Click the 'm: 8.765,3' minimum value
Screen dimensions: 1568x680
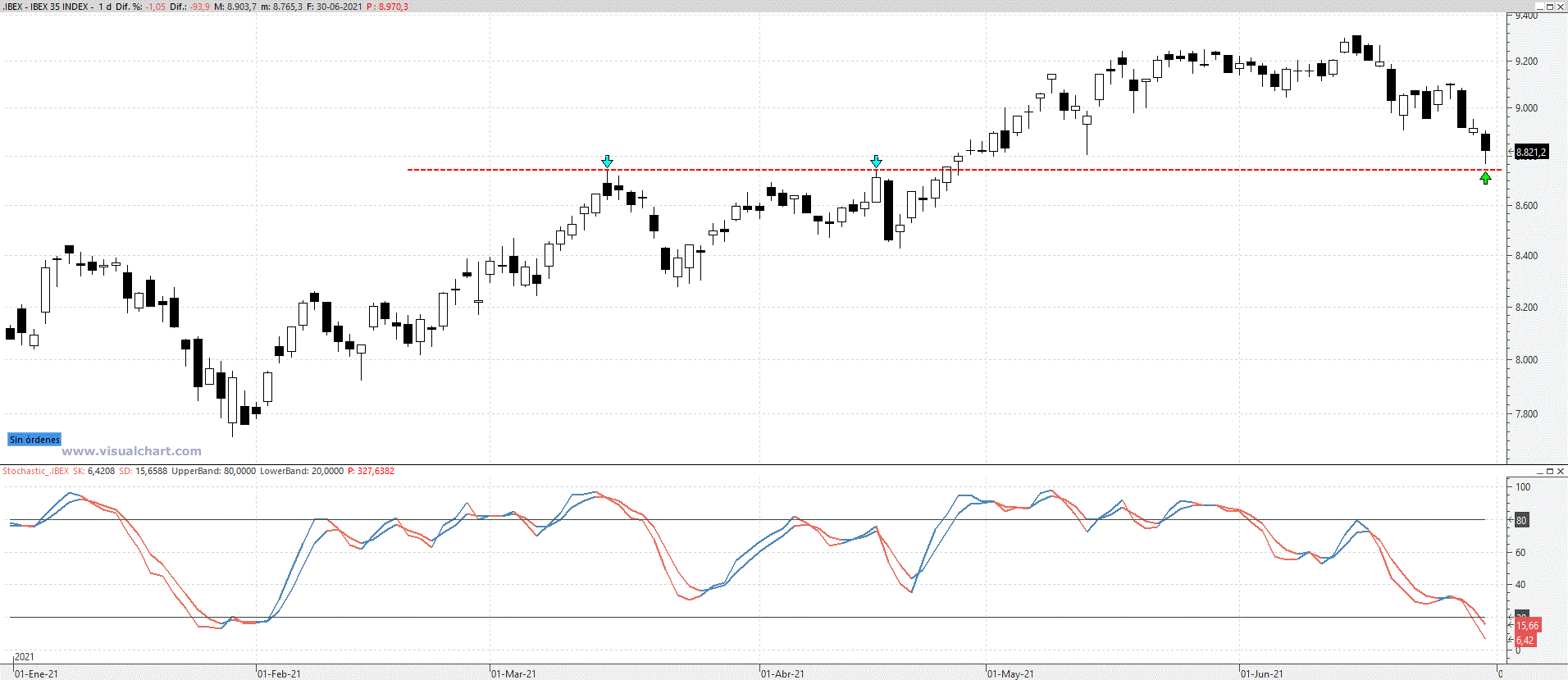(x=281, y=7)
